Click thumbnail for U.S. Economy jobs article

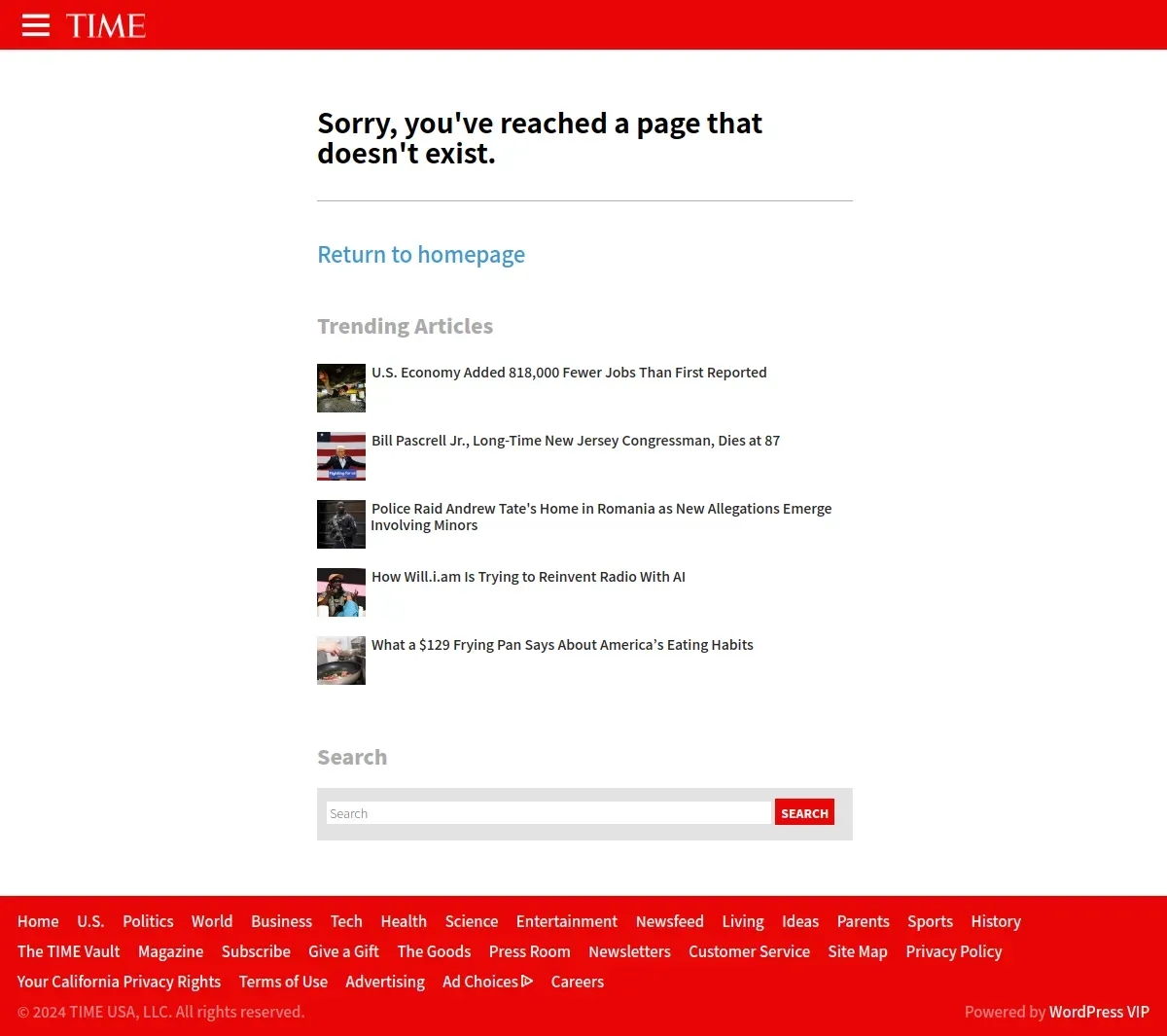(x=341, y=388)
